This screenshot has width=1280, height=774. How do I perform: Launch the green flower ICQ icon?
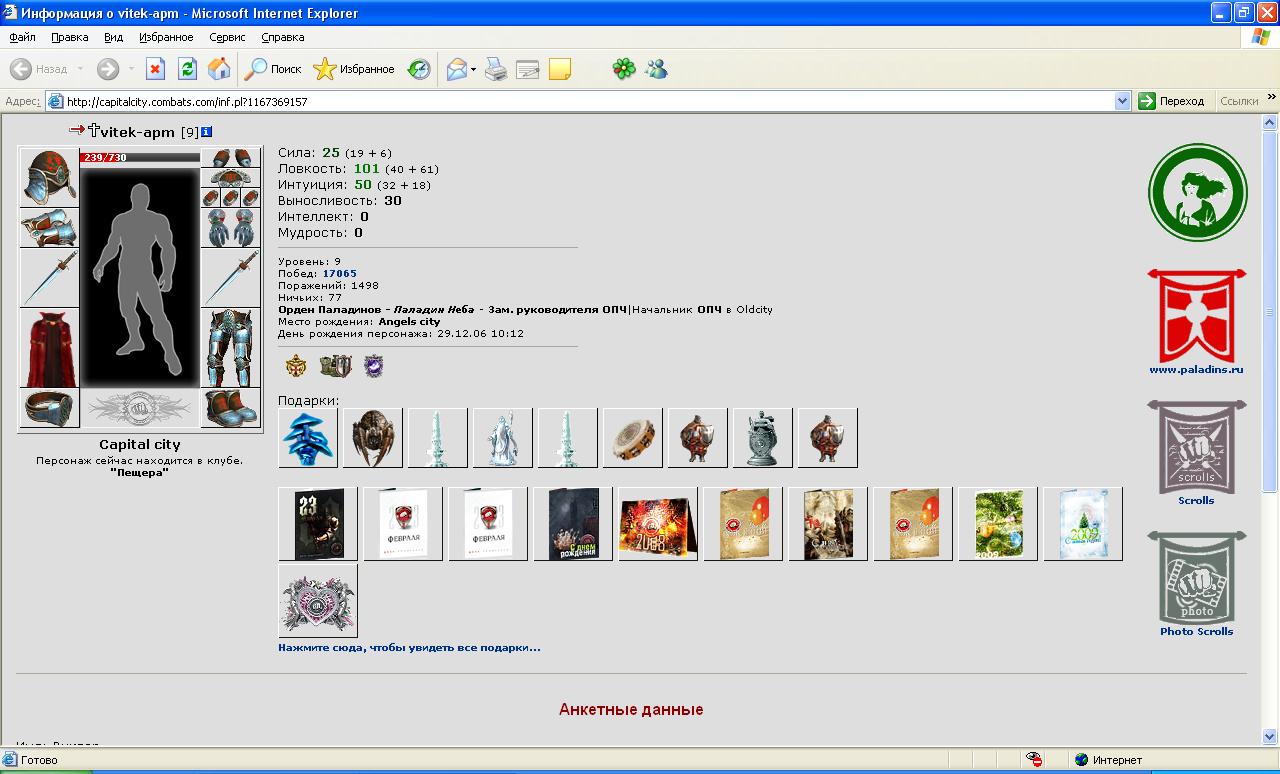click(624, 69)
